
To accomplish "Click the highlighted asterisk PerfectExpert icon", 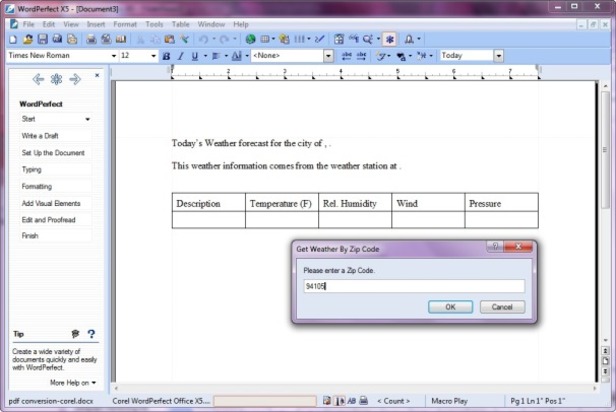I will tap(390, 39).
